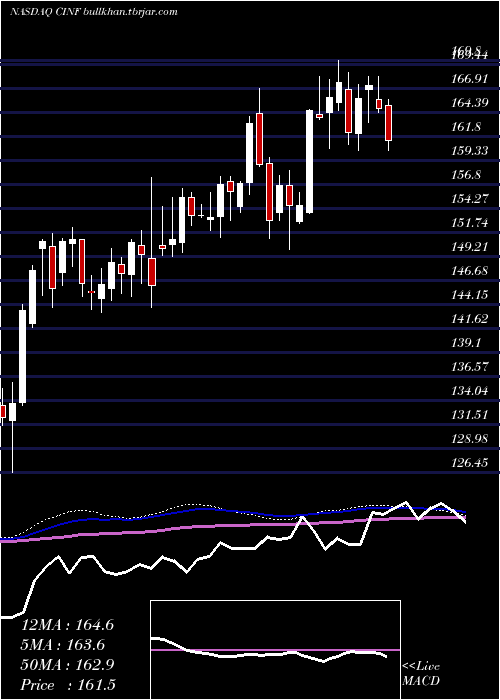Click inside the Live MACD inset chart
This screenshot has width=500, height=700.
click(275, 650)
